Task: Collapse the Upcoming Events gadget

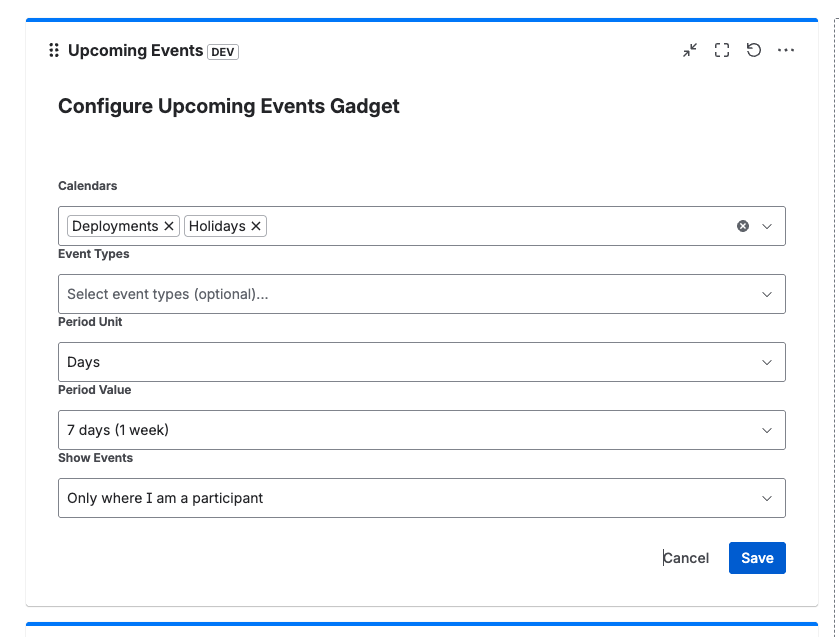Action: point(690,49)
